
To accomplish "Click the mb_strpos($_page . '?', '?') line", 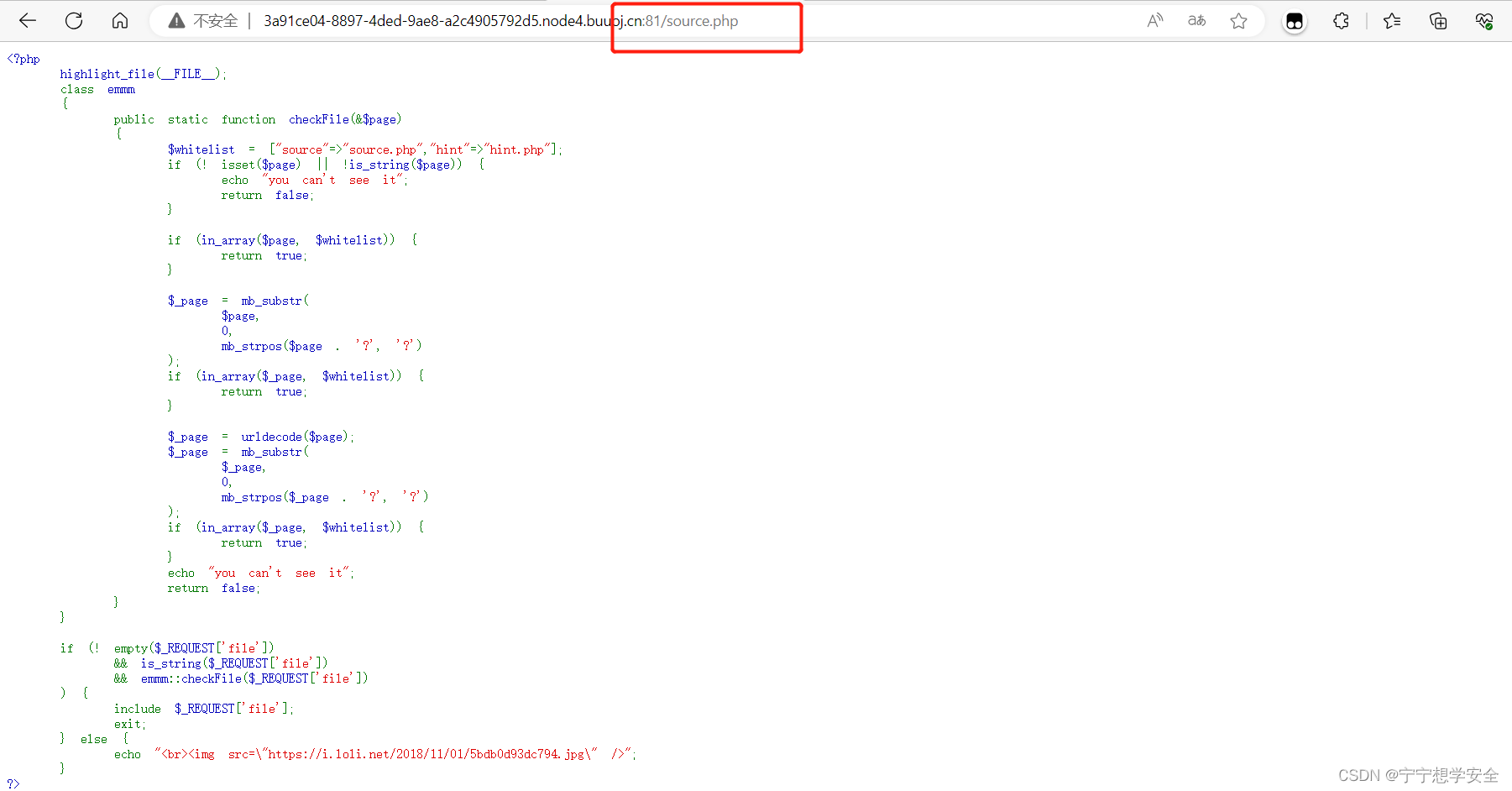I will (x=325, y=497).
